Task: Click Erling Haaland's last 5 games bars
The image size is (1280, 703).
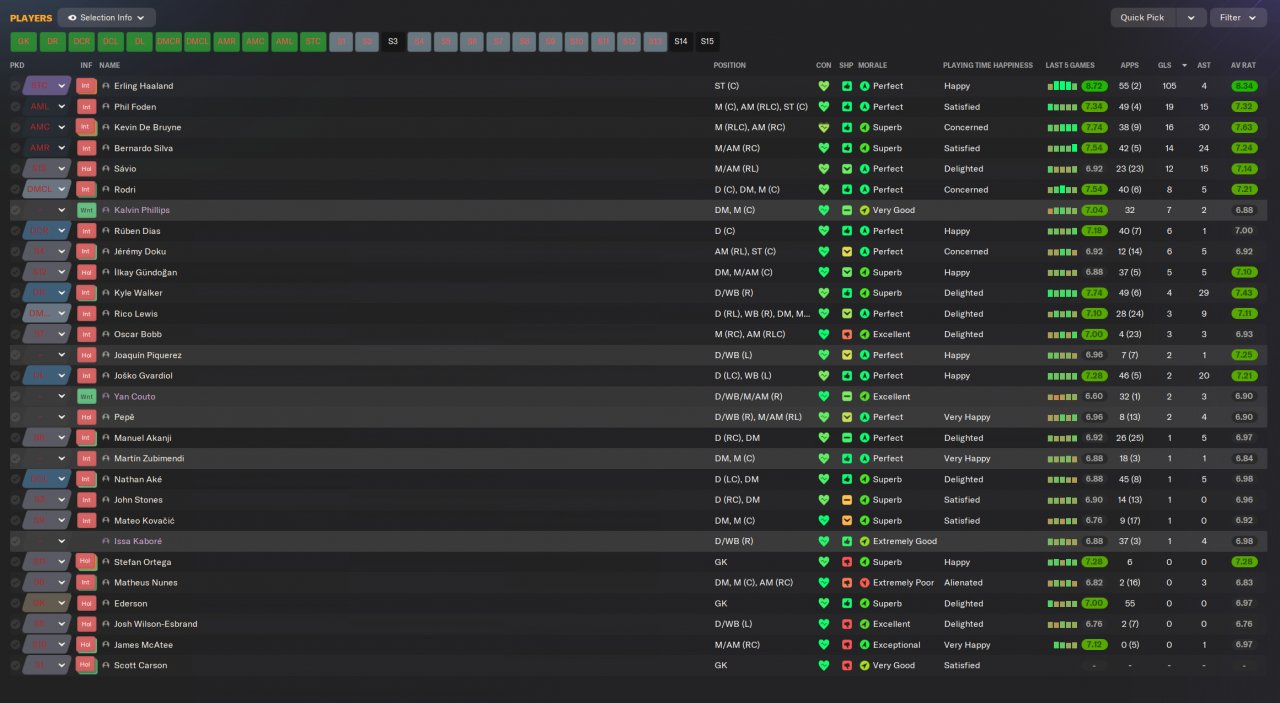Action: 1062,86
